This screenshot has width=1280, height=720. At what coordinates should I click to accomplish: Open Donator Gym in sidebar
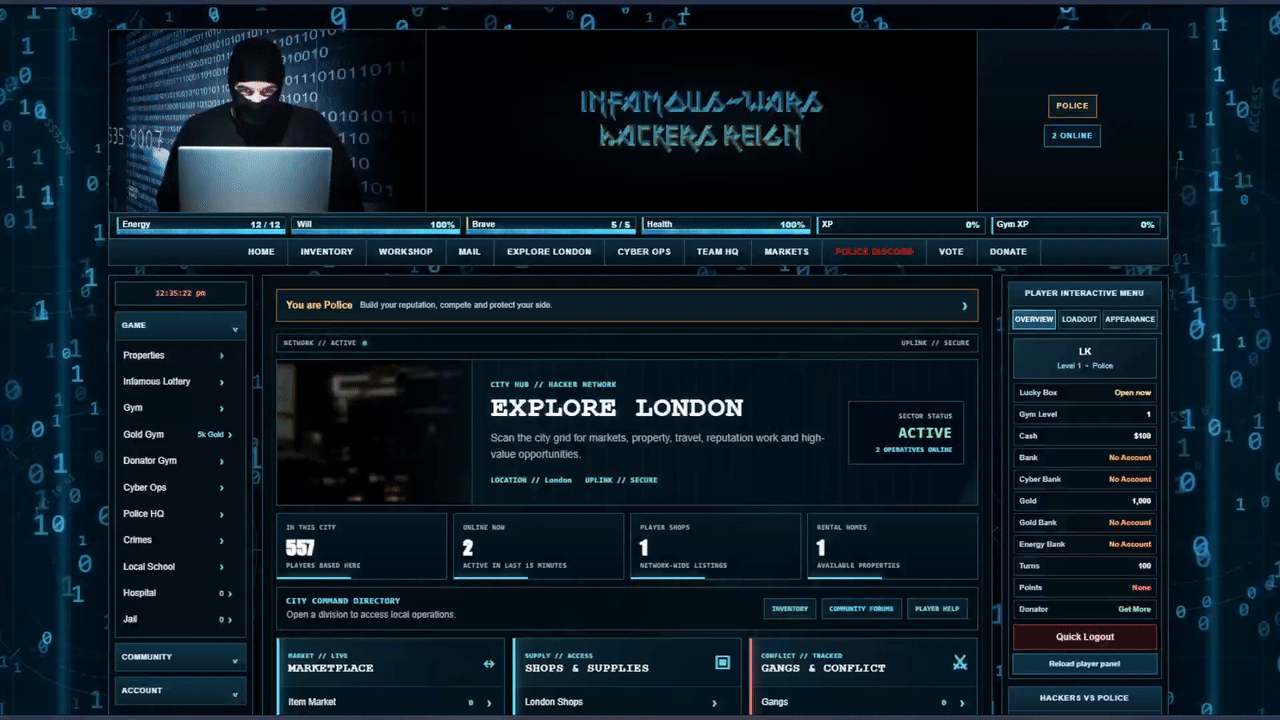pos(180,461)
